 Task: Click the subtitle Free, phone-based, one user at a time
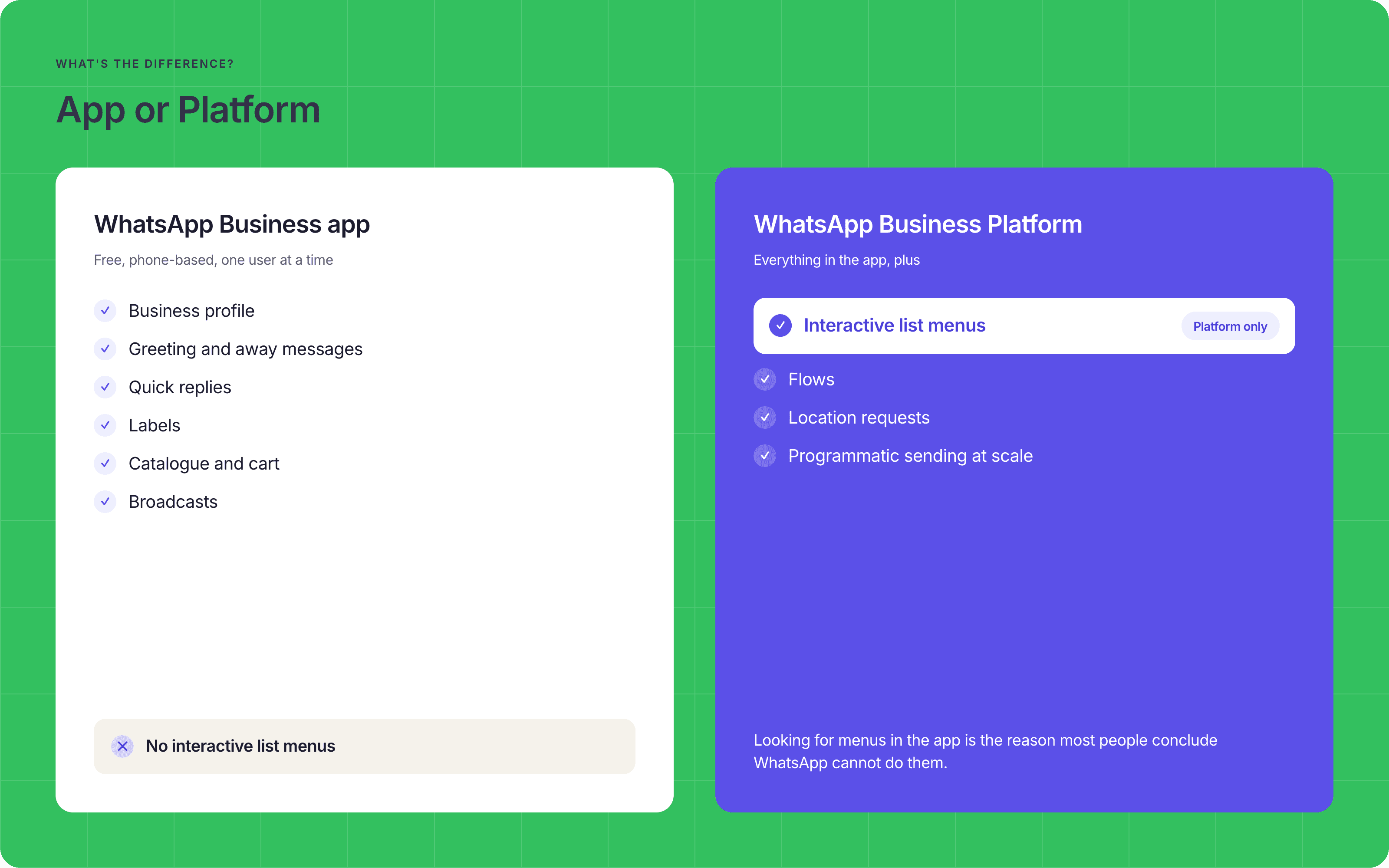point(214,260)
